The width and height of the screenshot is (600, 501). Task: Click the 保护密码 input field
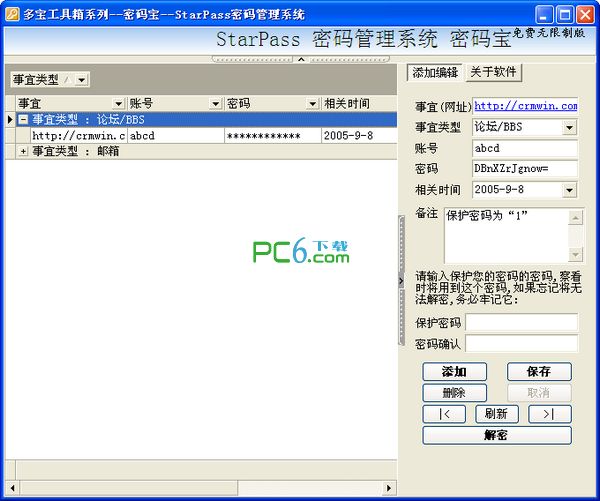(522, 322)
